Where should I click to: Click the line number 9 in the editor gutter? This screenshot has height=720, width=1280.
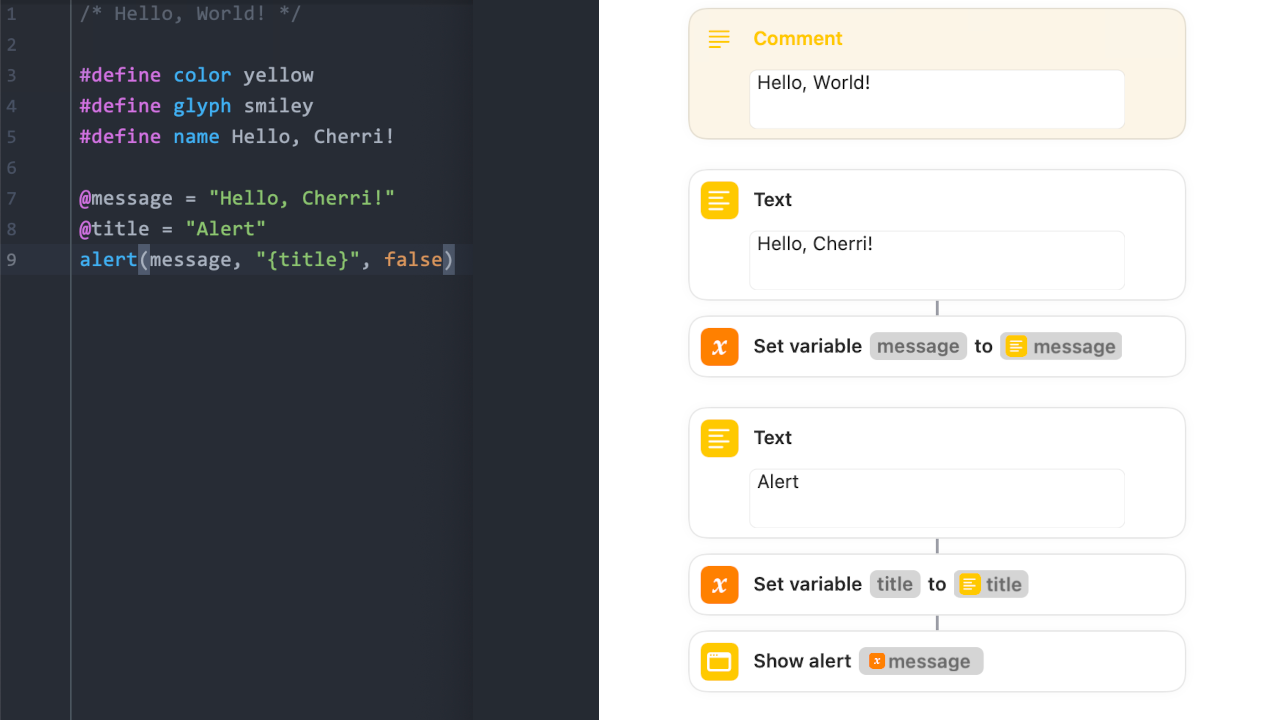(11, 260)
